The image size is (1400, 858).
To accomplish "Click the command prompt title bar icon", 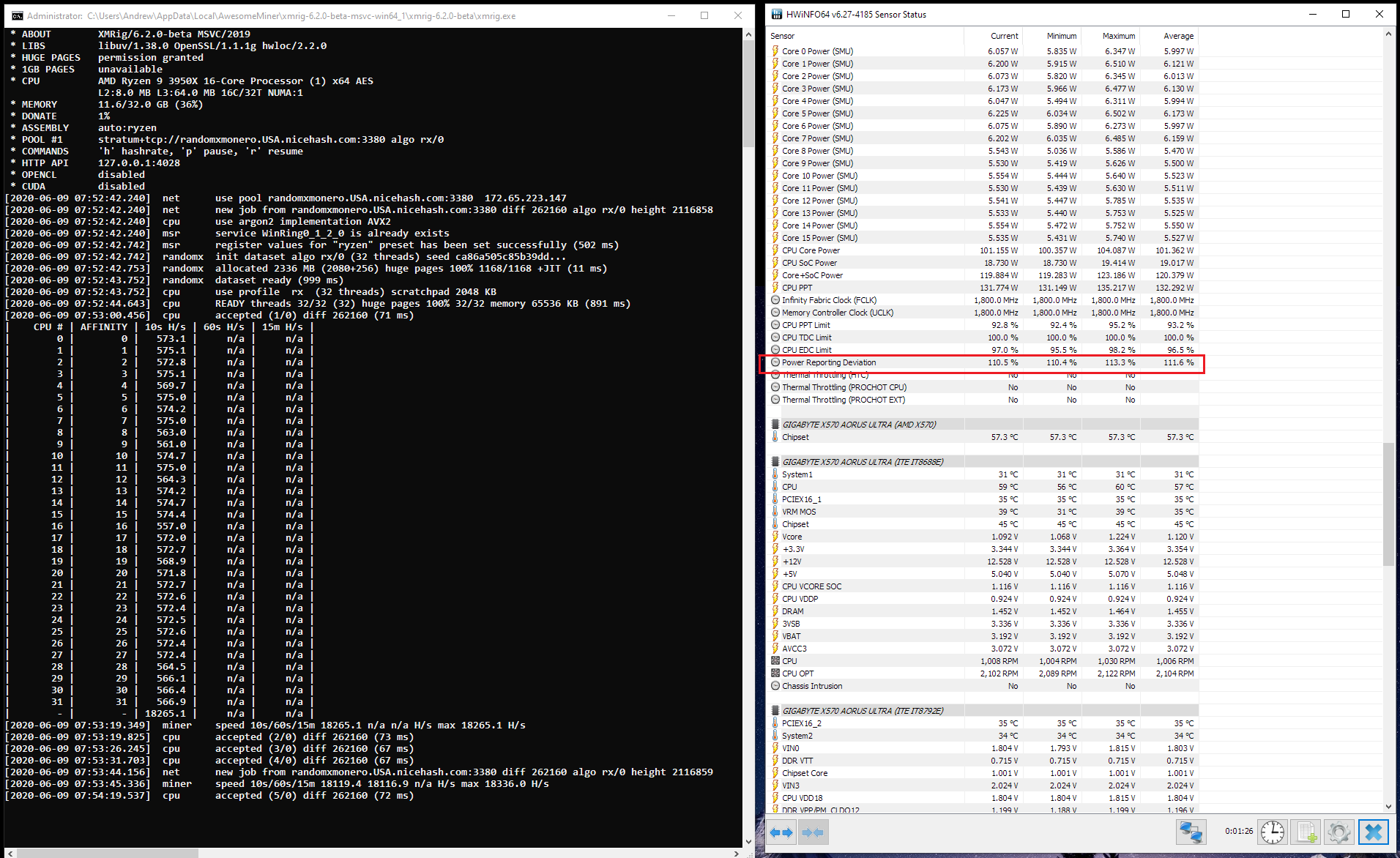I will 17,15.
